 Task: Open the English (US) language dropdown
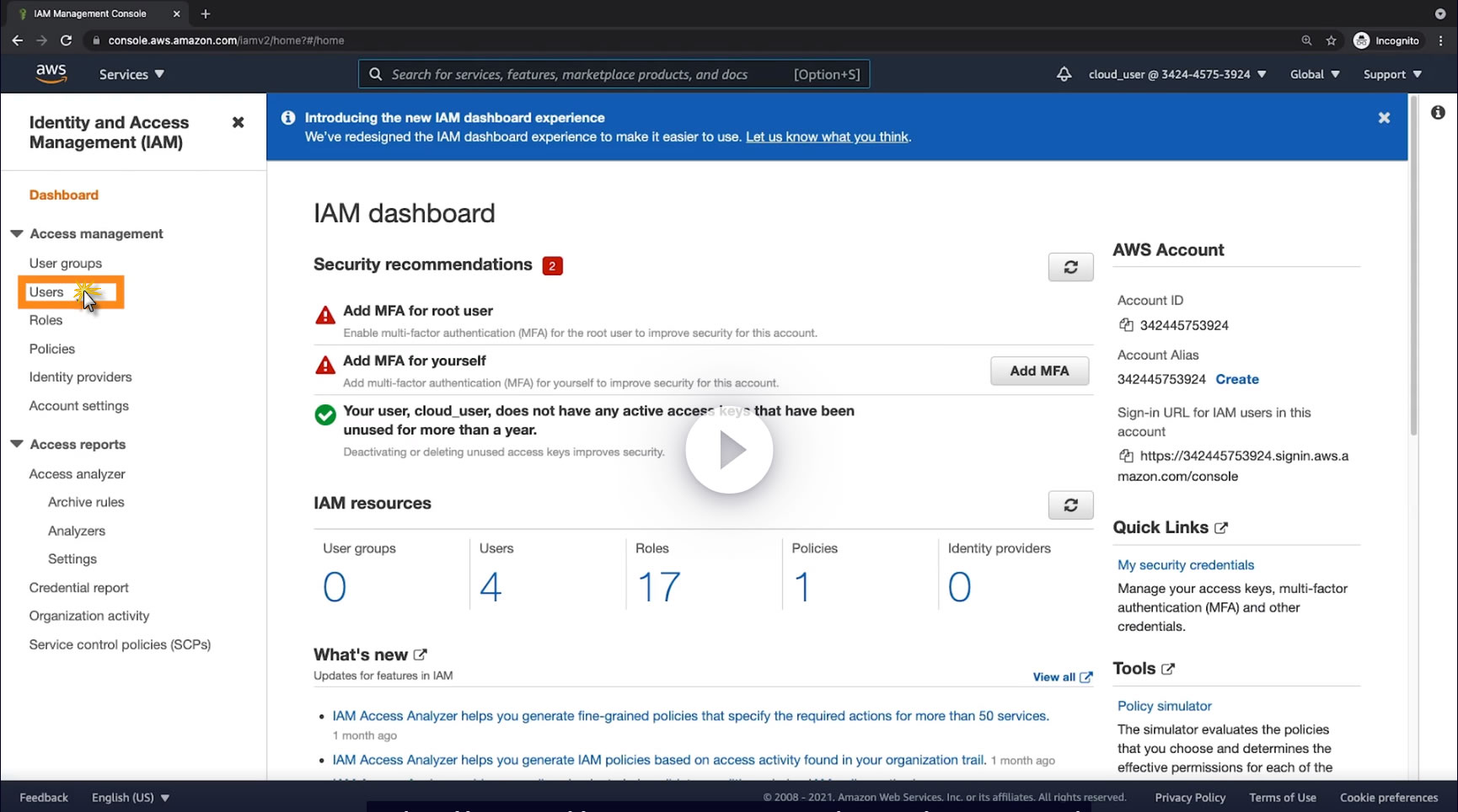(131, 798)
